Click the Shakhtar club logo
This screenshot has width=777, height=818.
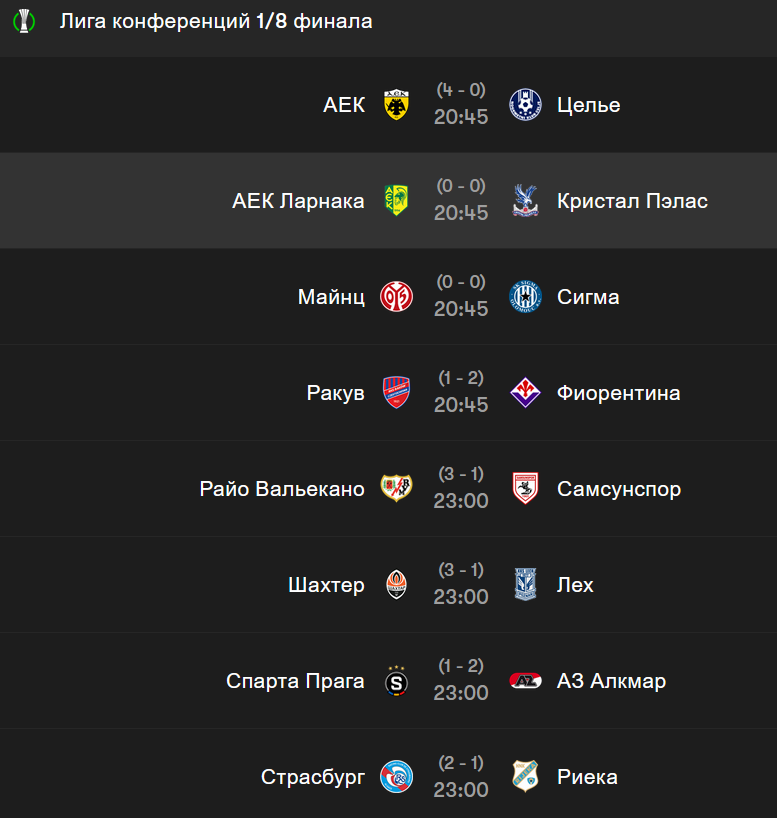click(397, 585)
